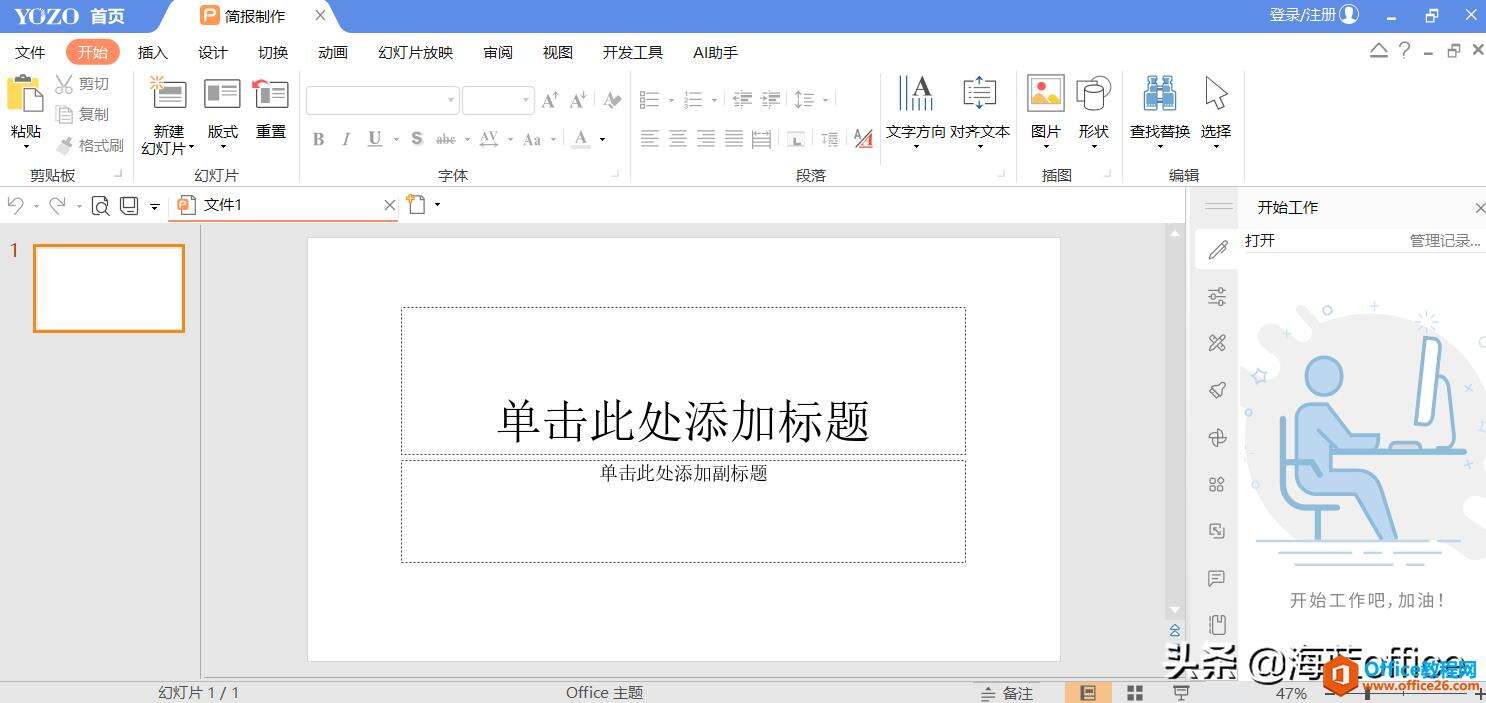Toggle Strikethrough (abc) formatting

(x=446, y=139)
